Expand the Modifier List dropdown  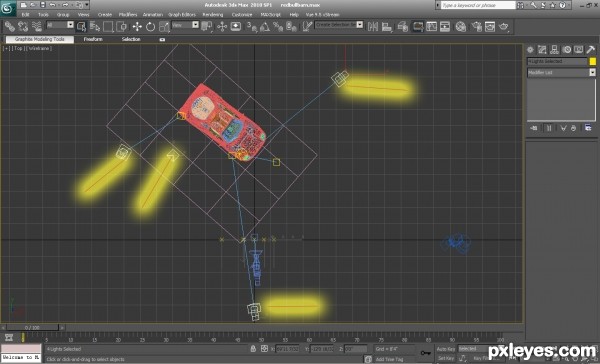coord(561,72)
